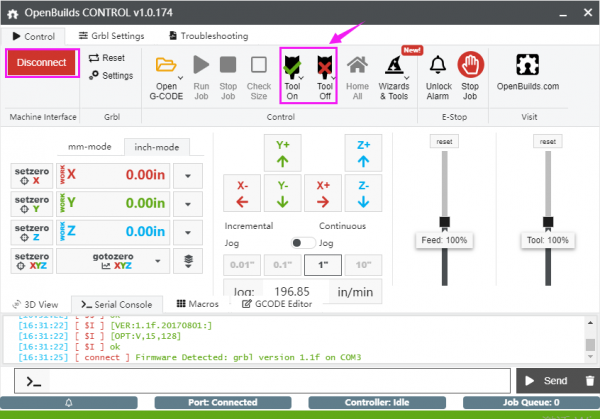Click the status bar bell notification
This screenshot has height=419, width=600.
pos(69,403)
